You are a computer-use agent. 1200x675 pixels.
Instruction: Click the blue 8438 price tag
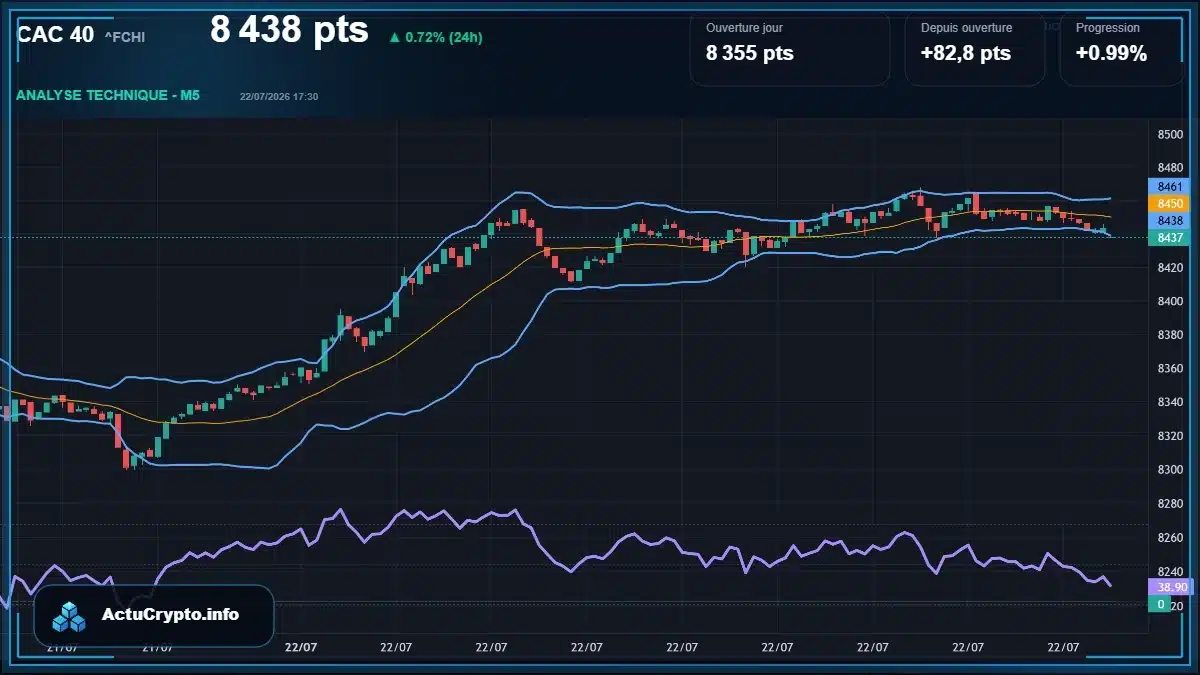coord(1168,220)
